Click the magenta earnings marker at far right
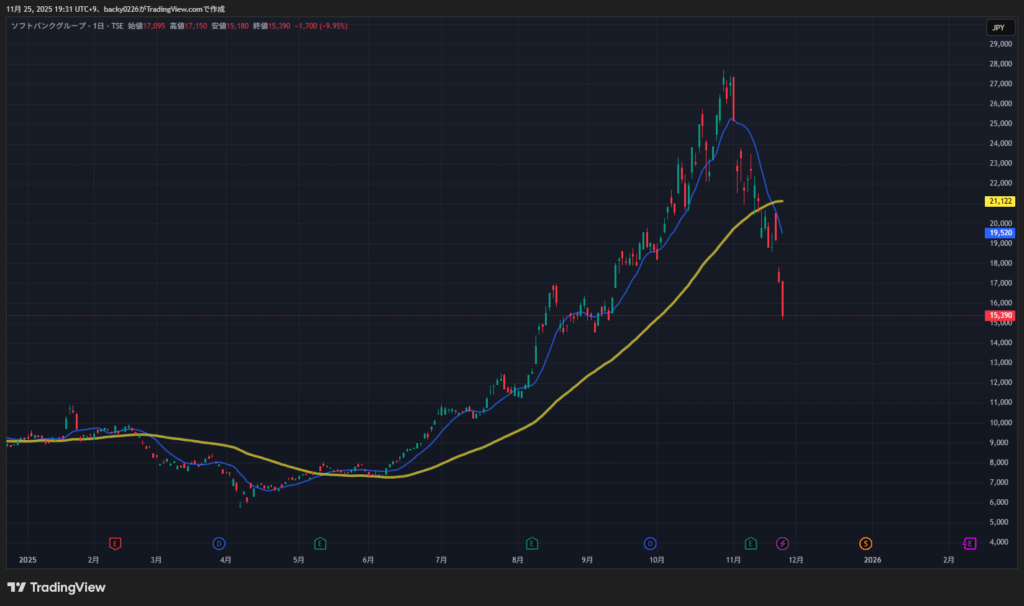1024x606 pixels. coord(969,543)
